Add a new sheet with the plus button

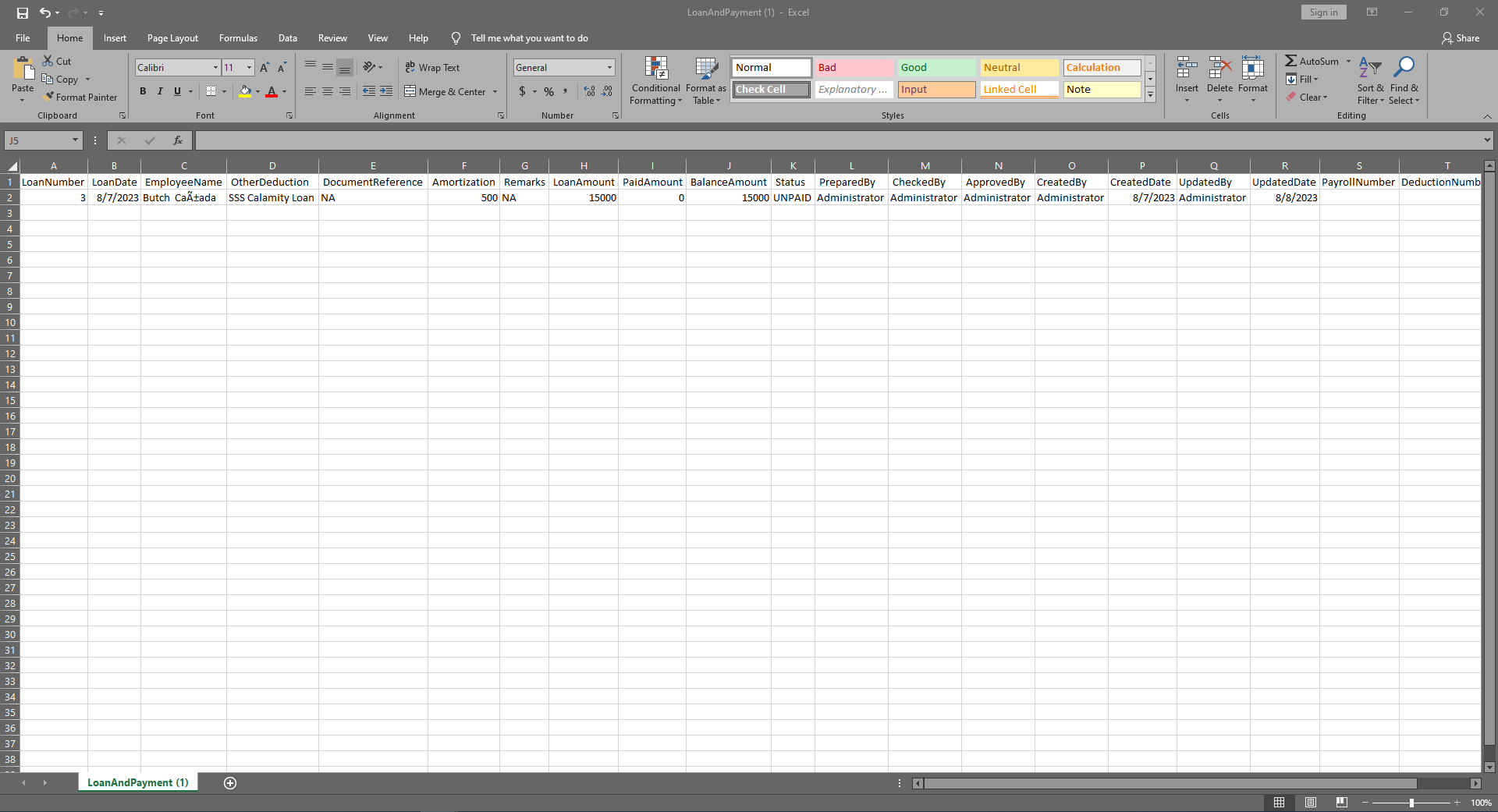(230, 783)
